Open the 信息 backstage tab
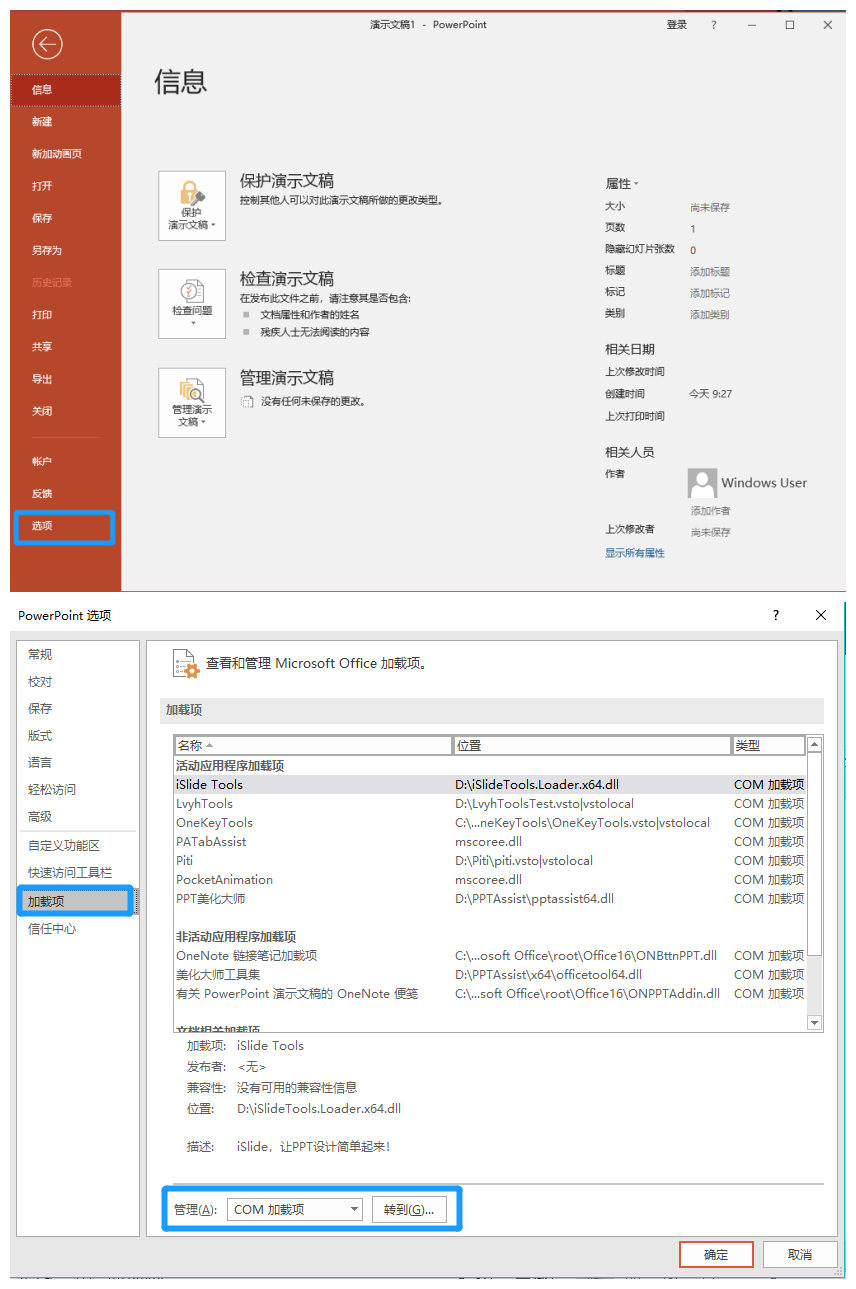The image size is (856, 1289). (x=65, y=89)
